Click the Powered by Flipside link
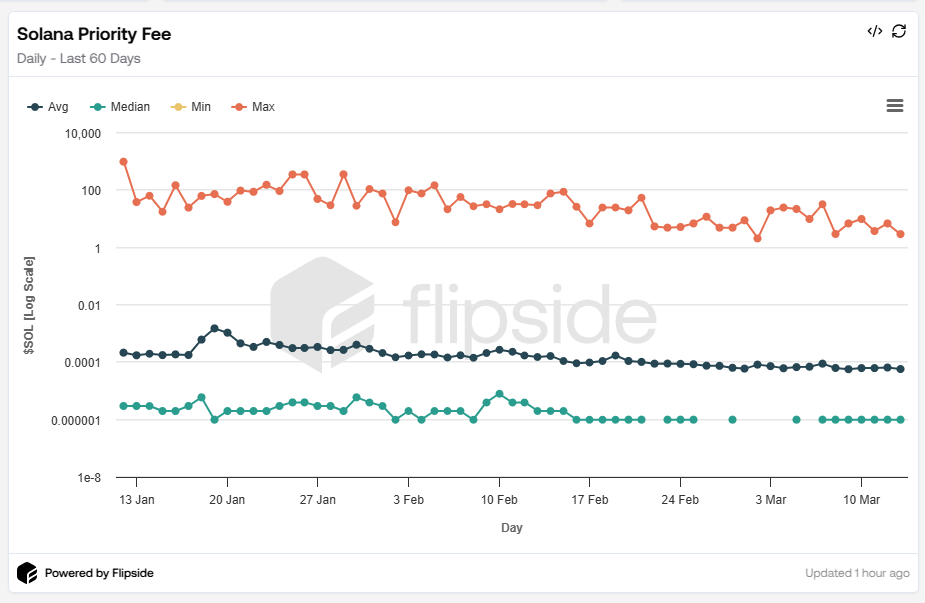 [99, 574]
